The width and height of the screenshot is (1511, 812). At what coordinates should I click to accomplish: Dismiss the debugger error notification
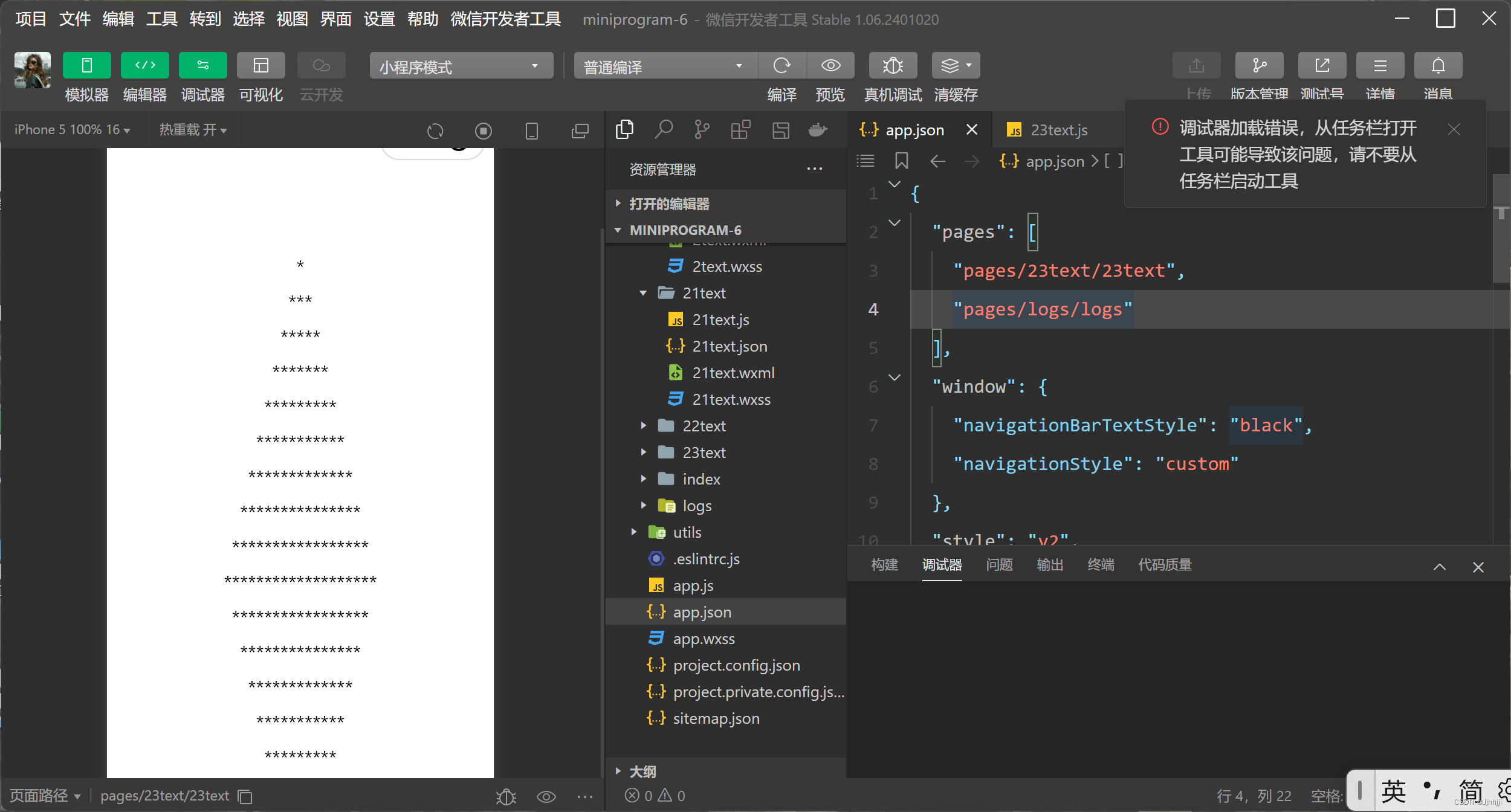[x=1454, y=129]
